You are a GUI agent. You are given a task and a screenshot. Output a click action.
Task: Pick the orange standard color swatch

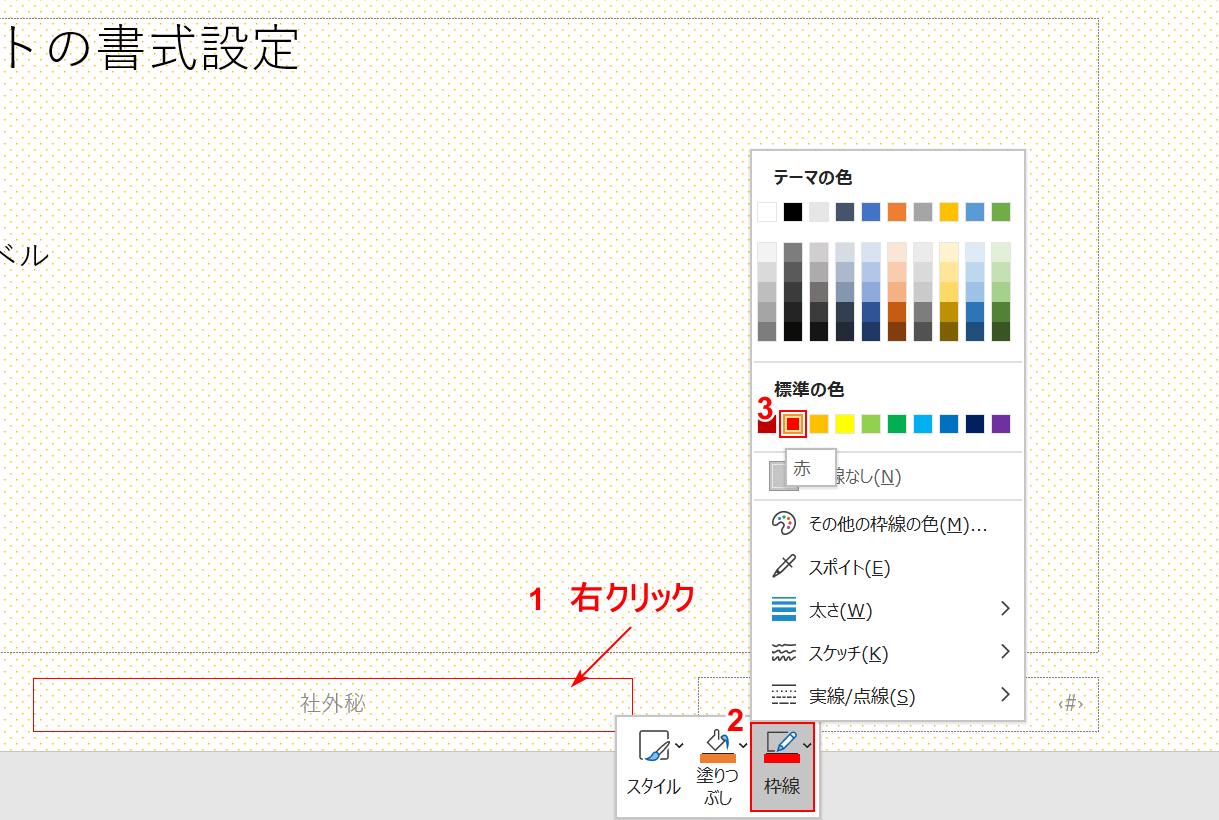[x=819, y=424]
